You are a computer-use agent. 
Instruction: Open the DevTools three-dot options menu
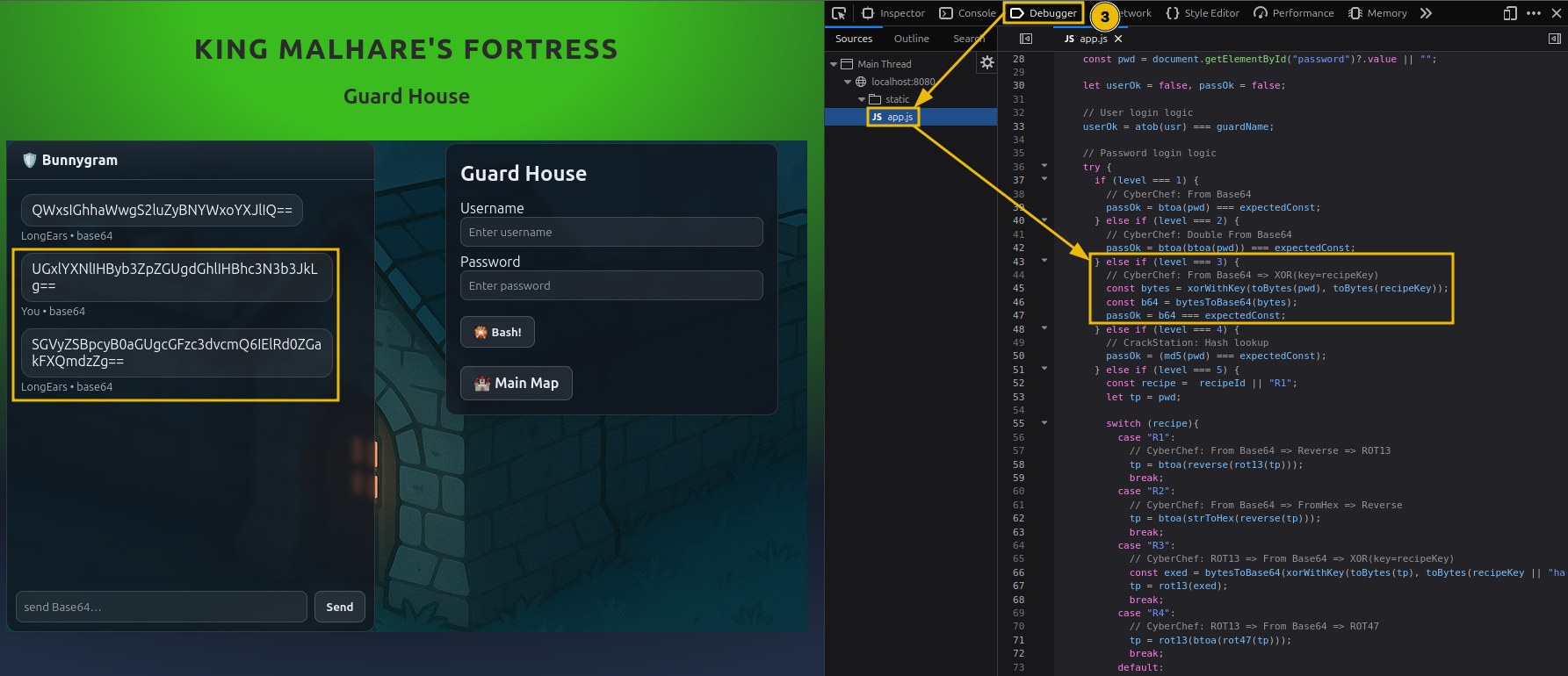pos(1534,13)
